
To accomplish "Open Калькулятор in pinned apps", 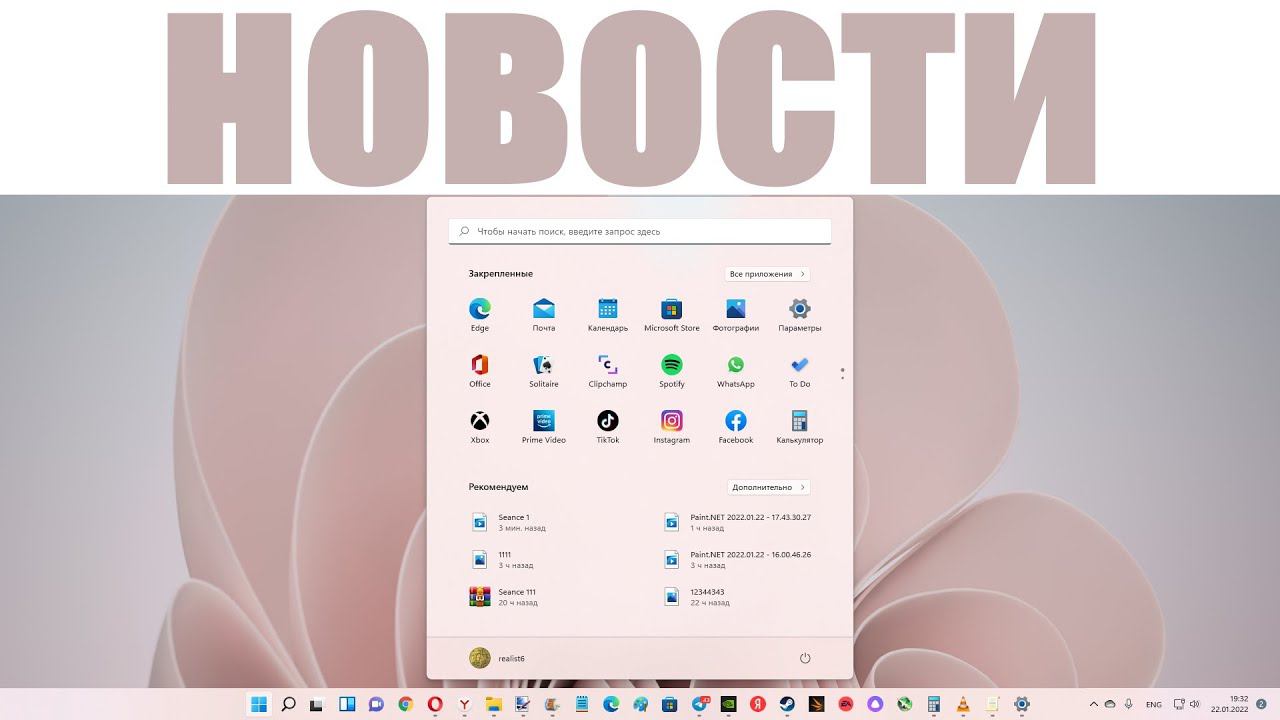I will tap(800, 426).
